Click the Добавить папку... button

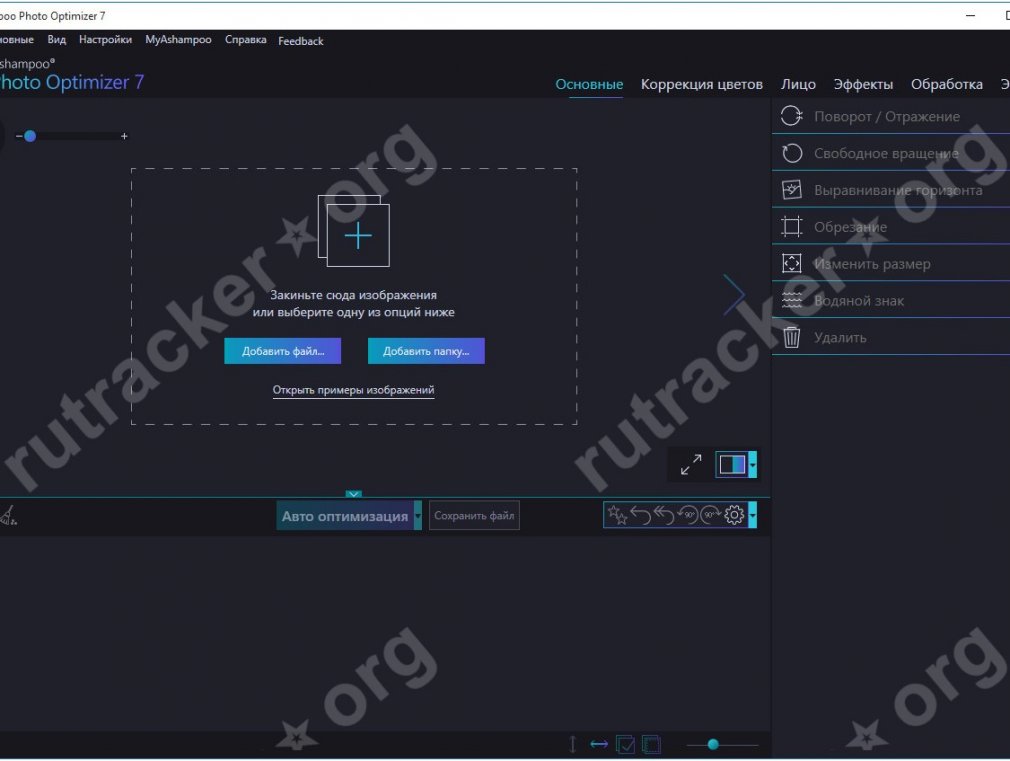click(426, 351)
